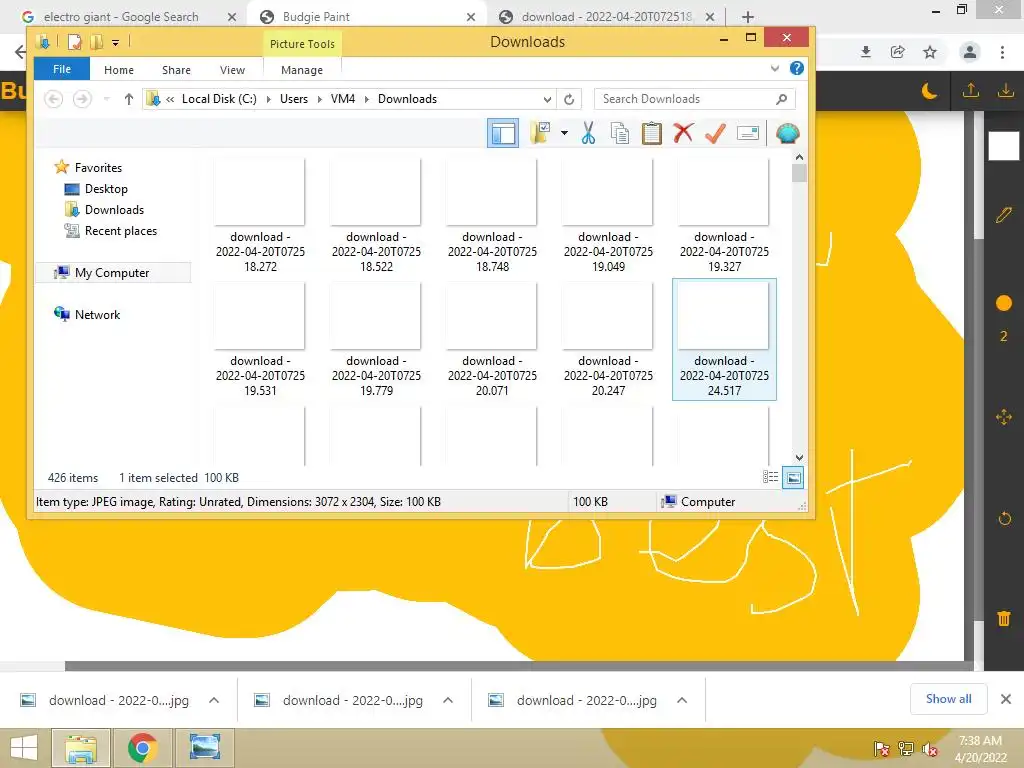
Task: Open the Share ribbon tab
Action: tap(176, 70)
